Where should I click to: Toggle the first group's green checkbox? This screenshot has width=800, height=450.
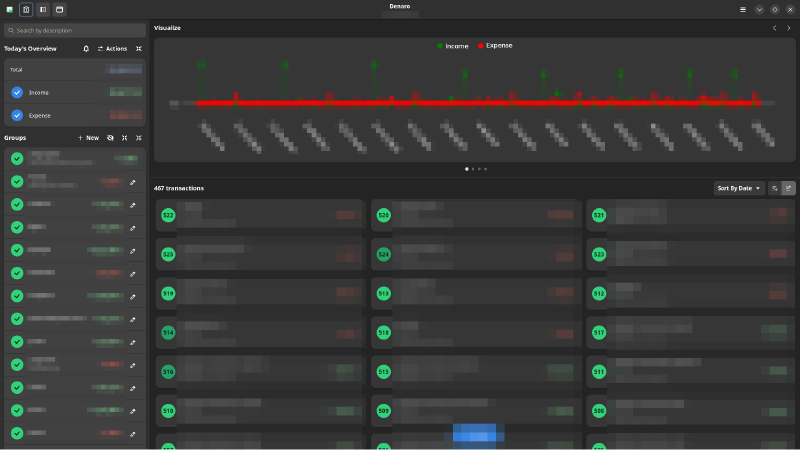click(x=17, y=159)
